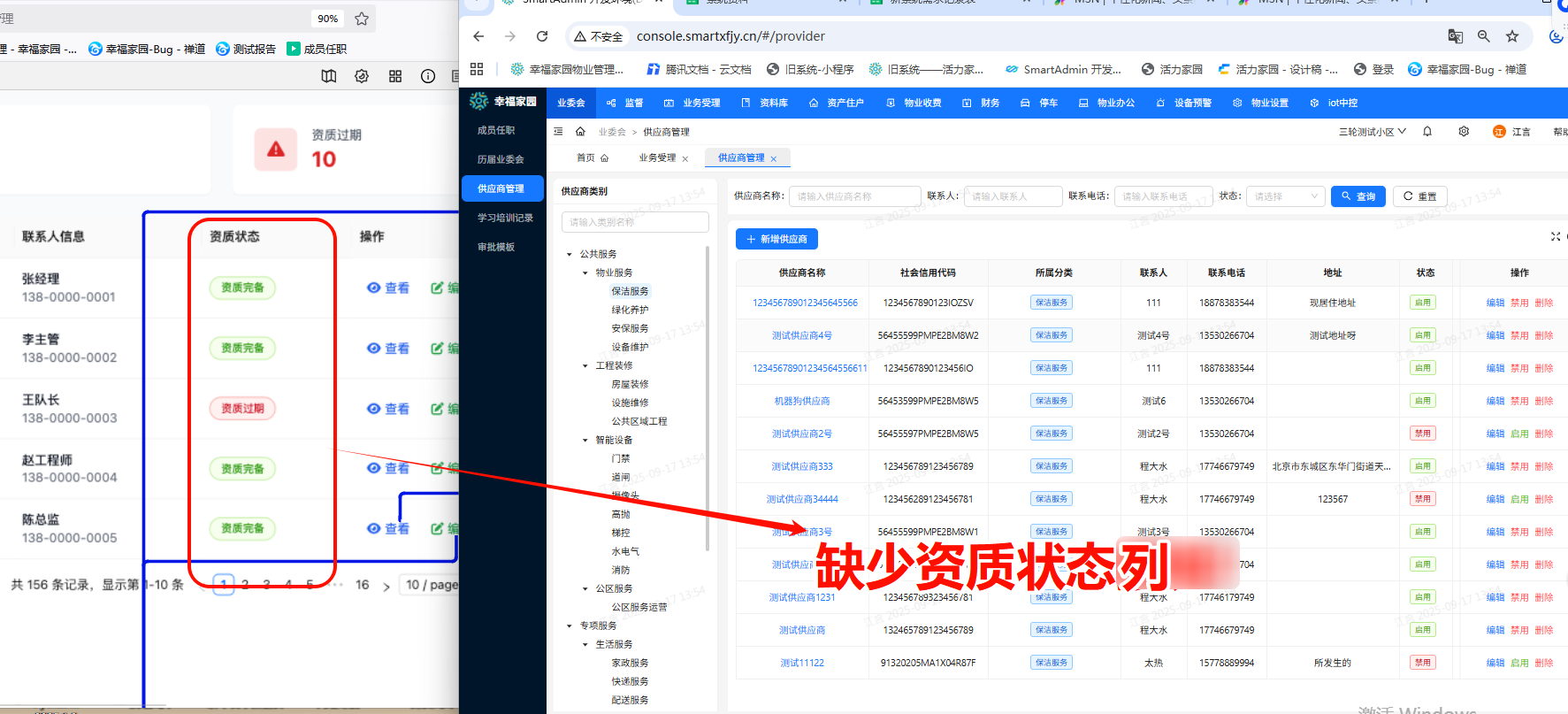Open reader book icon in left window toolbar
This screenshot has height=714, width=1568.
pos(329,77)
